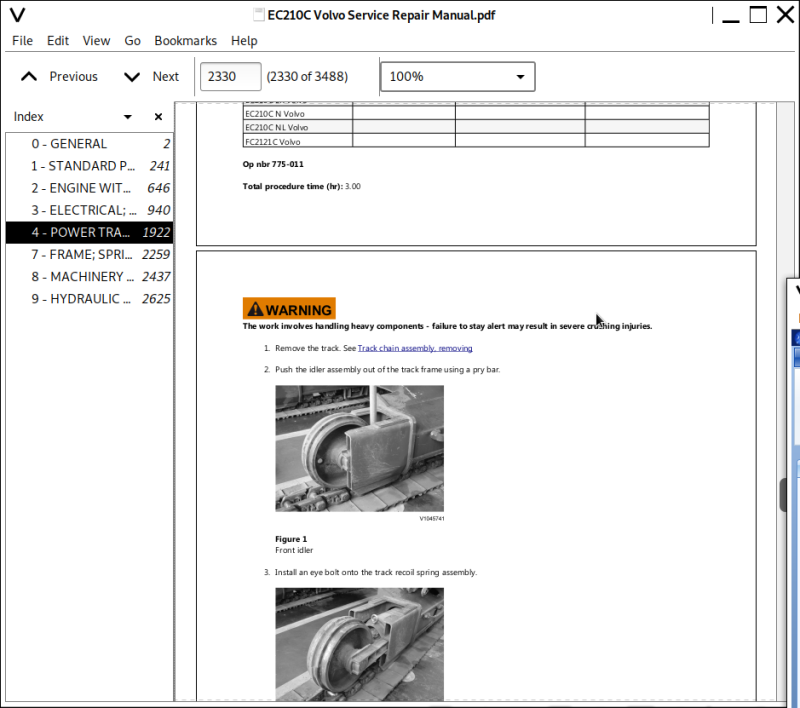Close the Index sidebar with its X icon
Screen dimensions: 800x708
(158, 117)
